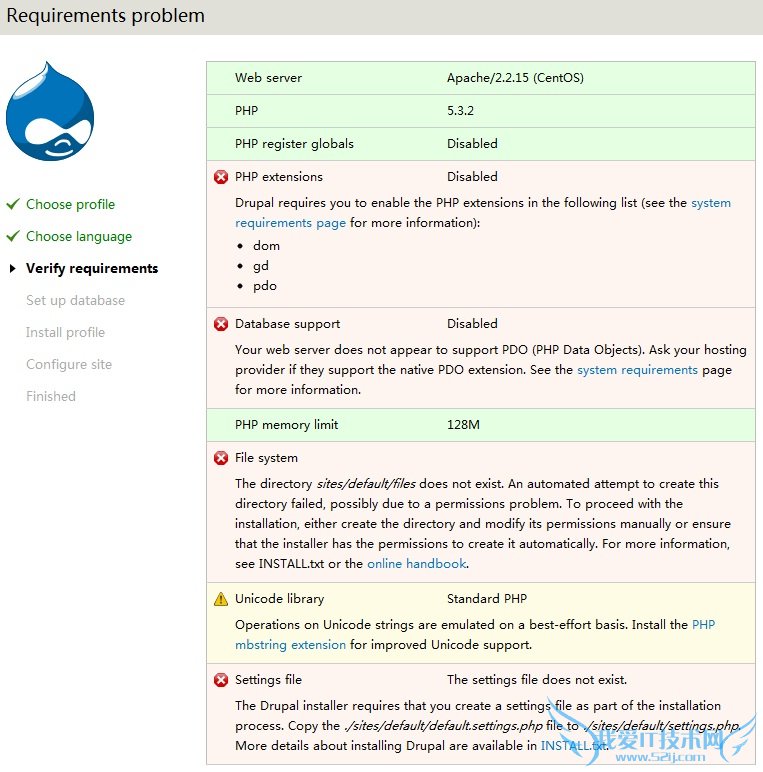Image resolution: width=763 pixels, height=772 pixels.
Task: Click the gd list item
Action: tap(261, 266)
